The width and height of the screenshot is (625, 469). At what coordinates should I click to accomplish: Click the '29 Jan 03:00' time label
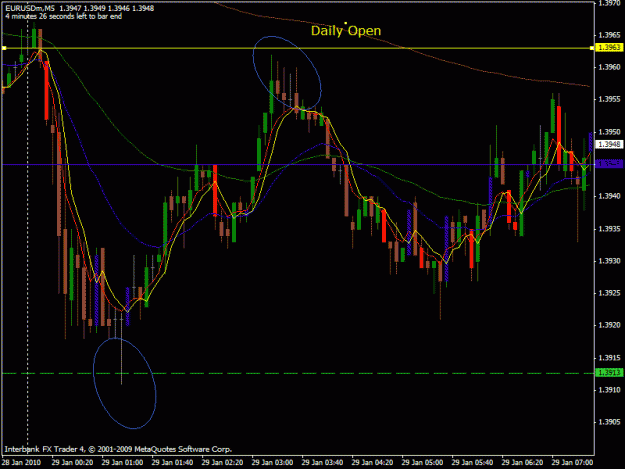coord(273,463)
